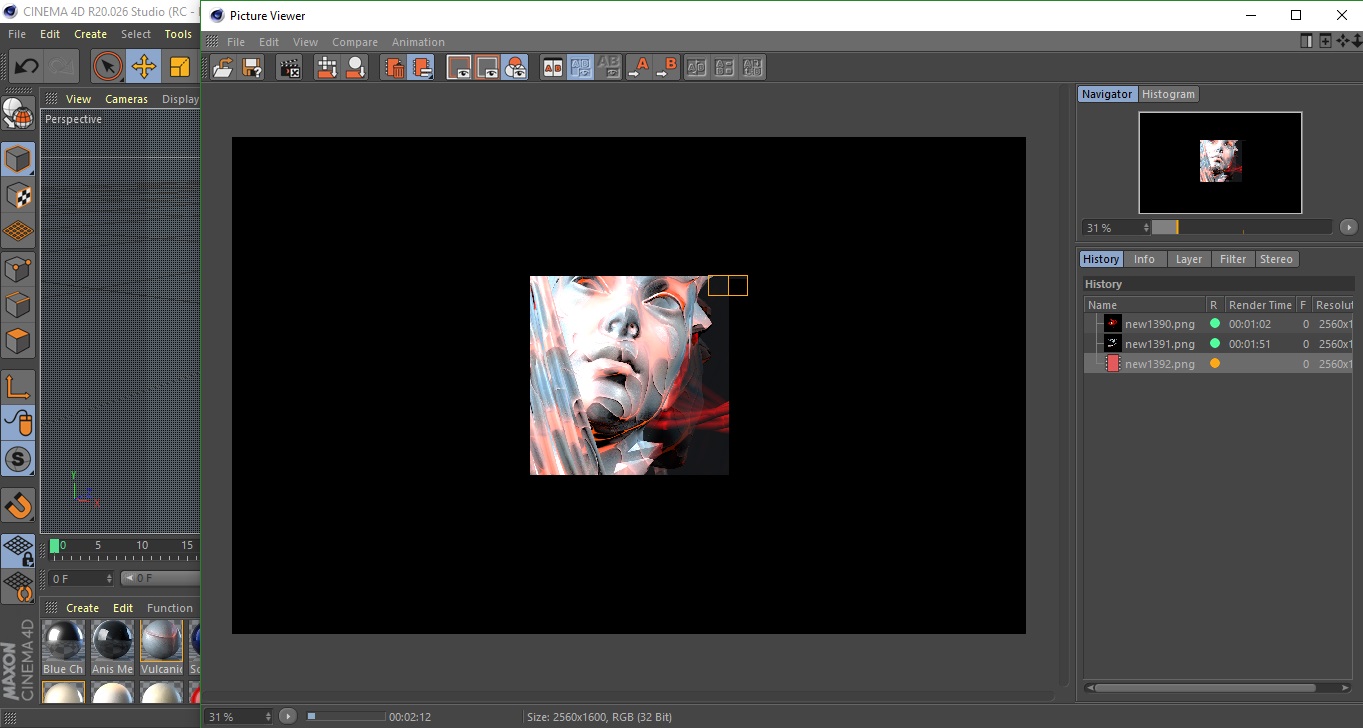The width and height of the screenshot is (1363, 728).
Task: Click the Navigator preview thumbnail
Action: 1220,162
